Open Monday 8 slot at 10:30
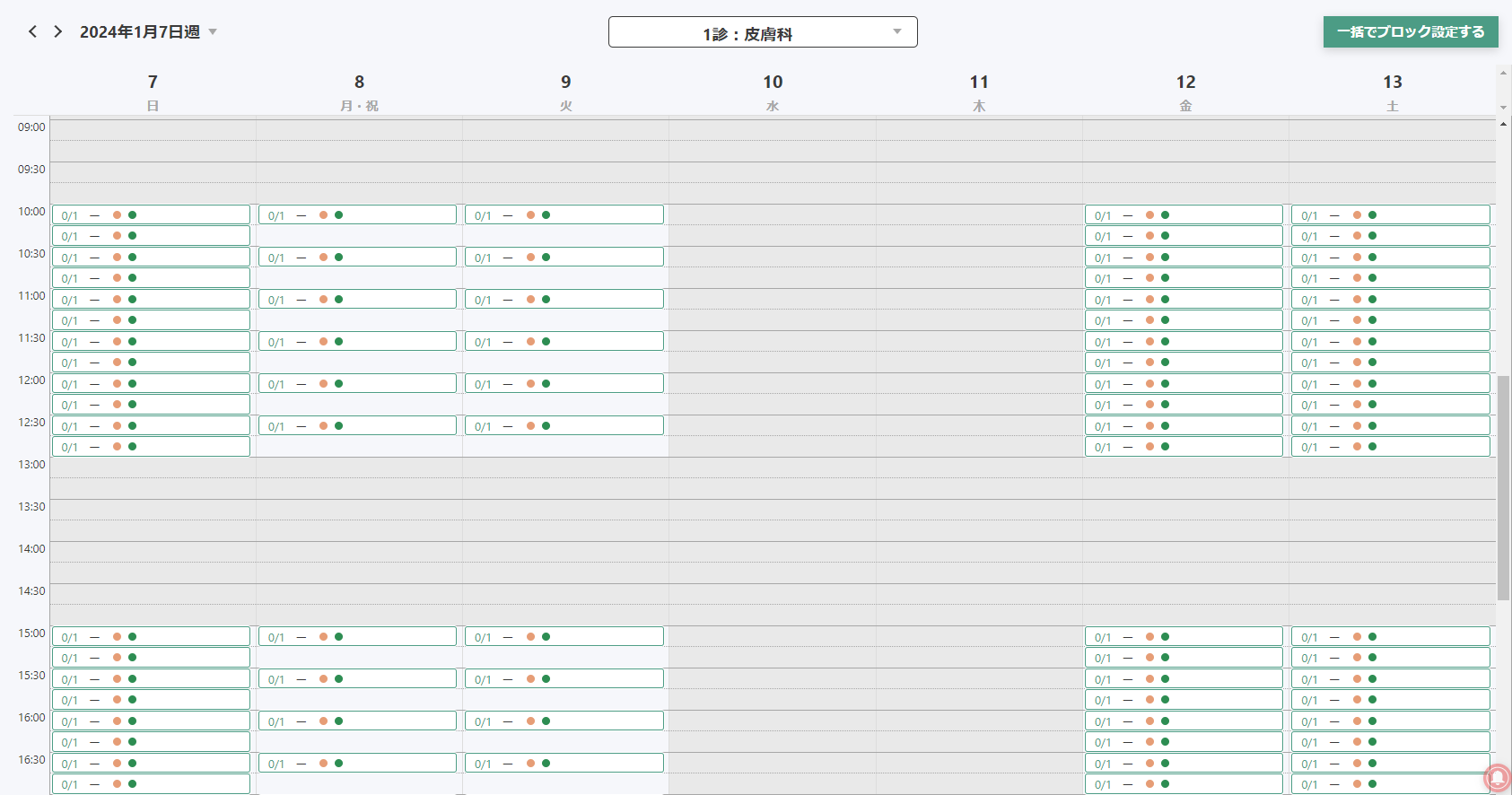The width and height of the screenshot is (1512, 795). (x=357, y=257)
